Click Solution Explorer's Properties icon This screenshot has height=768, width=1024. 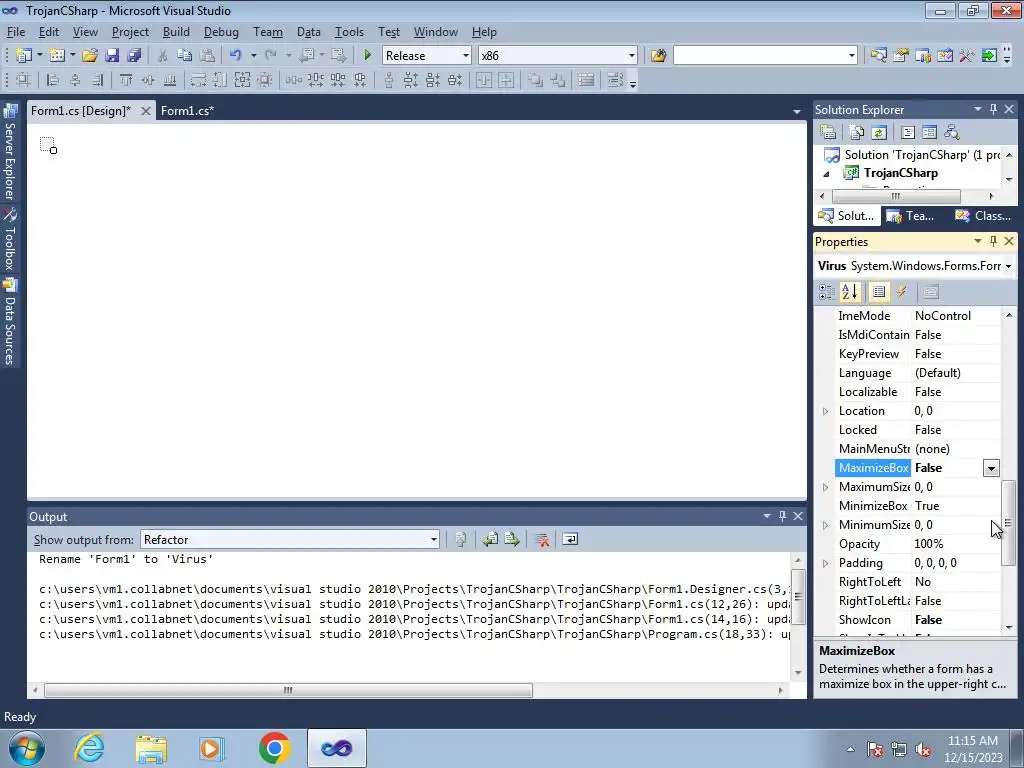(x=828, y=132)
